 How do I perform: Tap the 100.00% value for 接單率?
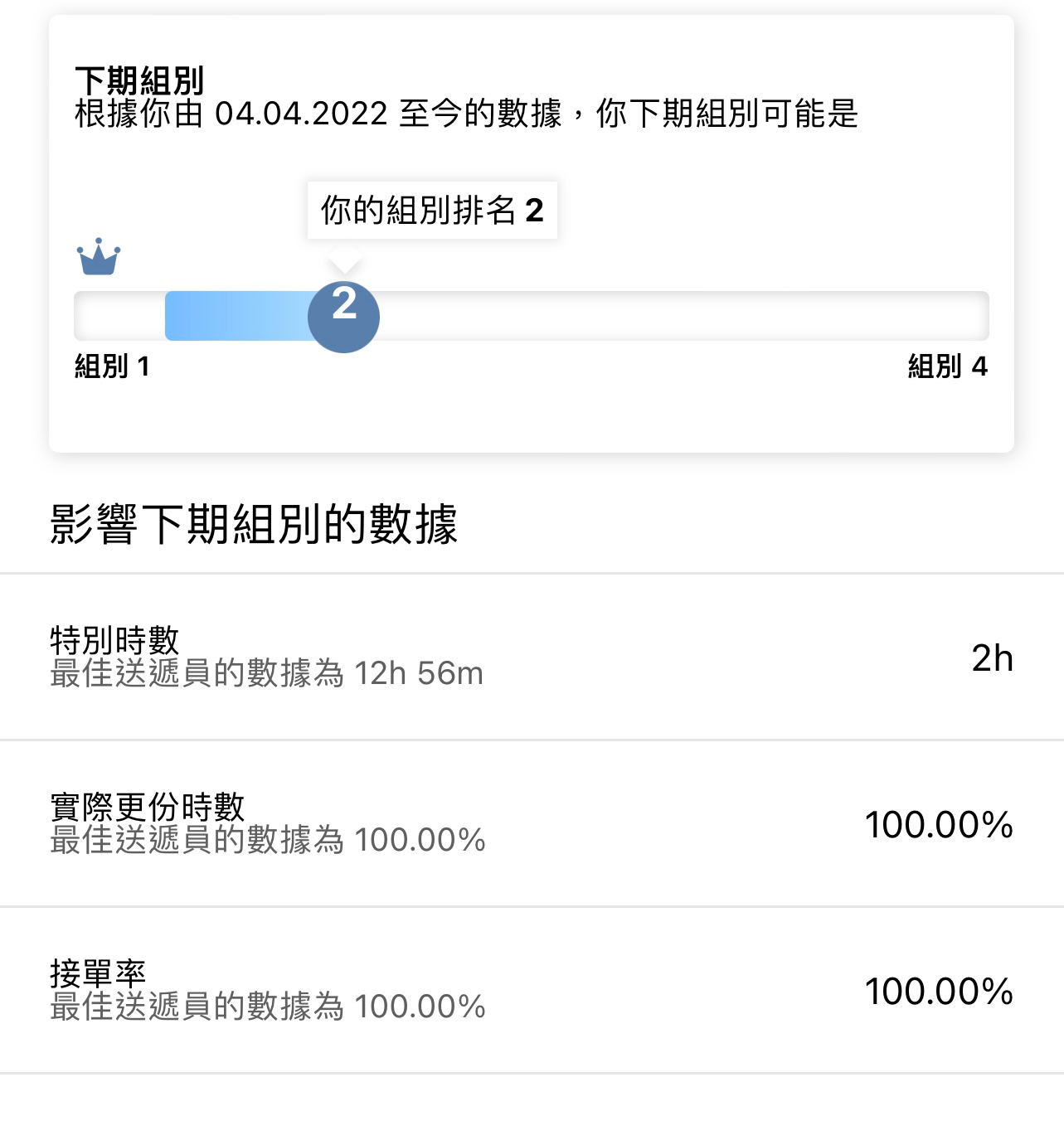939,992
